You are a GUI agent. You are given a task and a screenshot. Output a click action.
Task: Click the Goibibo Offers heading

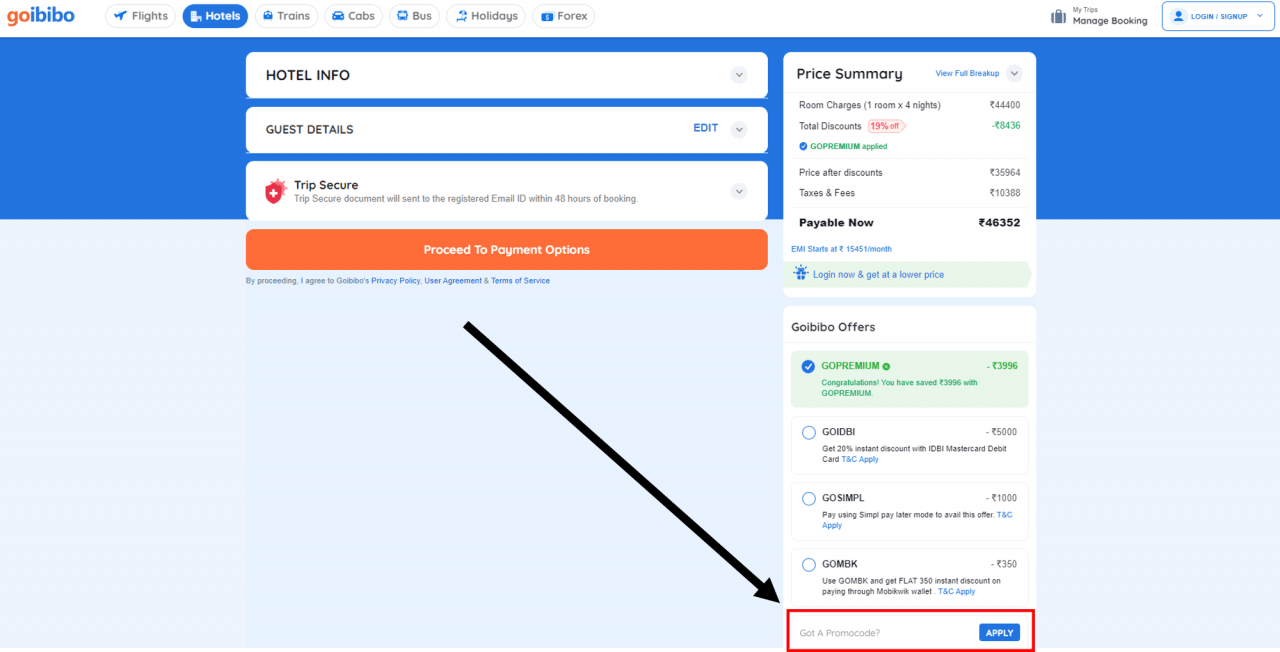coord(833,327)
